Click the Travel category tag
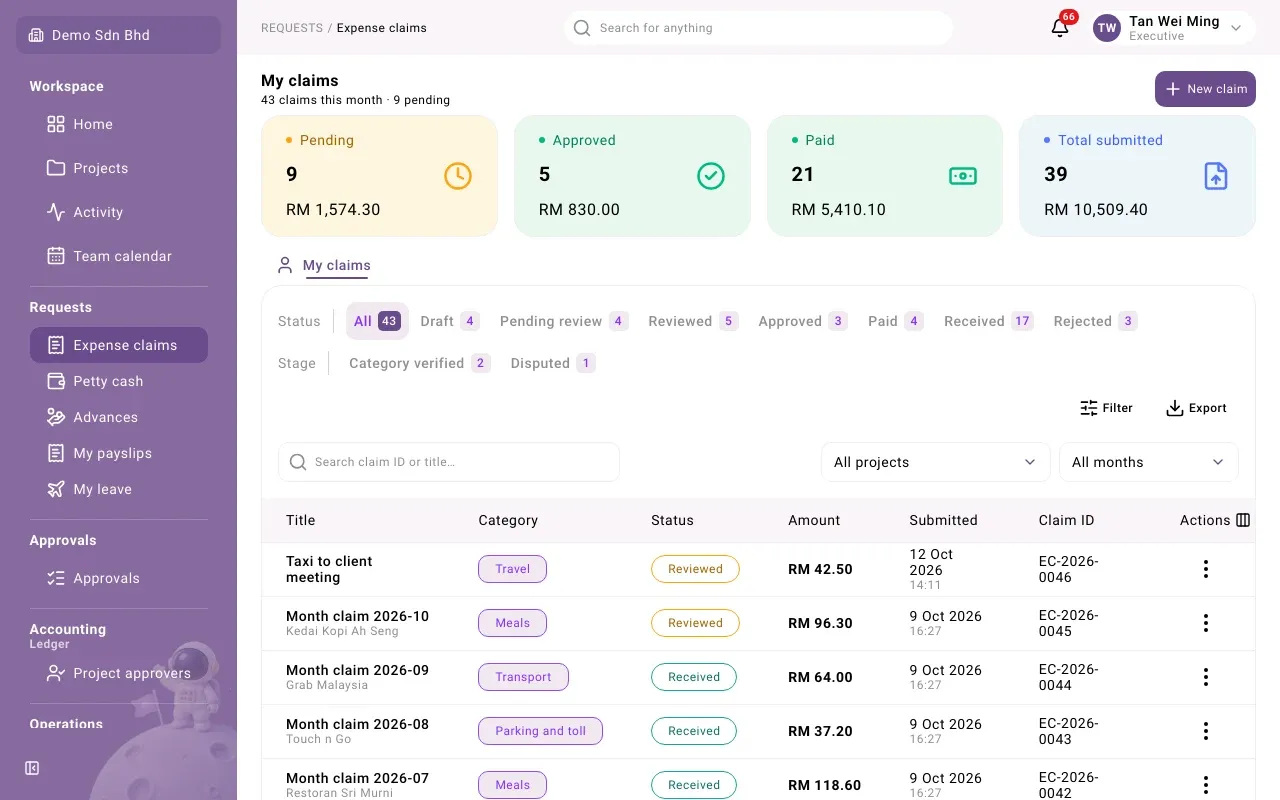Image resolution: width=1280 pixels, height=800 pixels. tap(512, 569)
